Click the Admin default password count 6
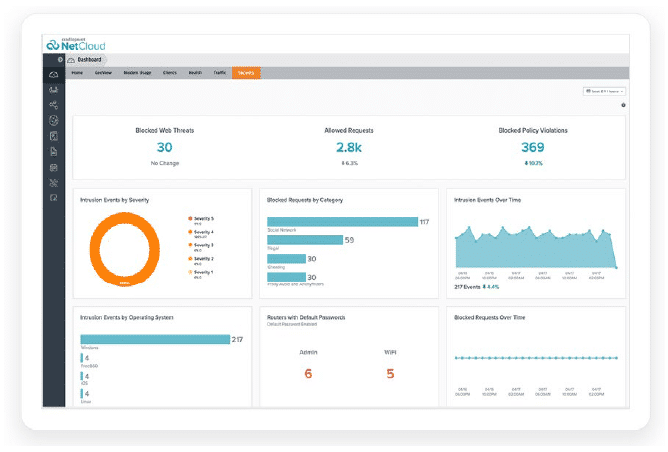 click(309, 373)
